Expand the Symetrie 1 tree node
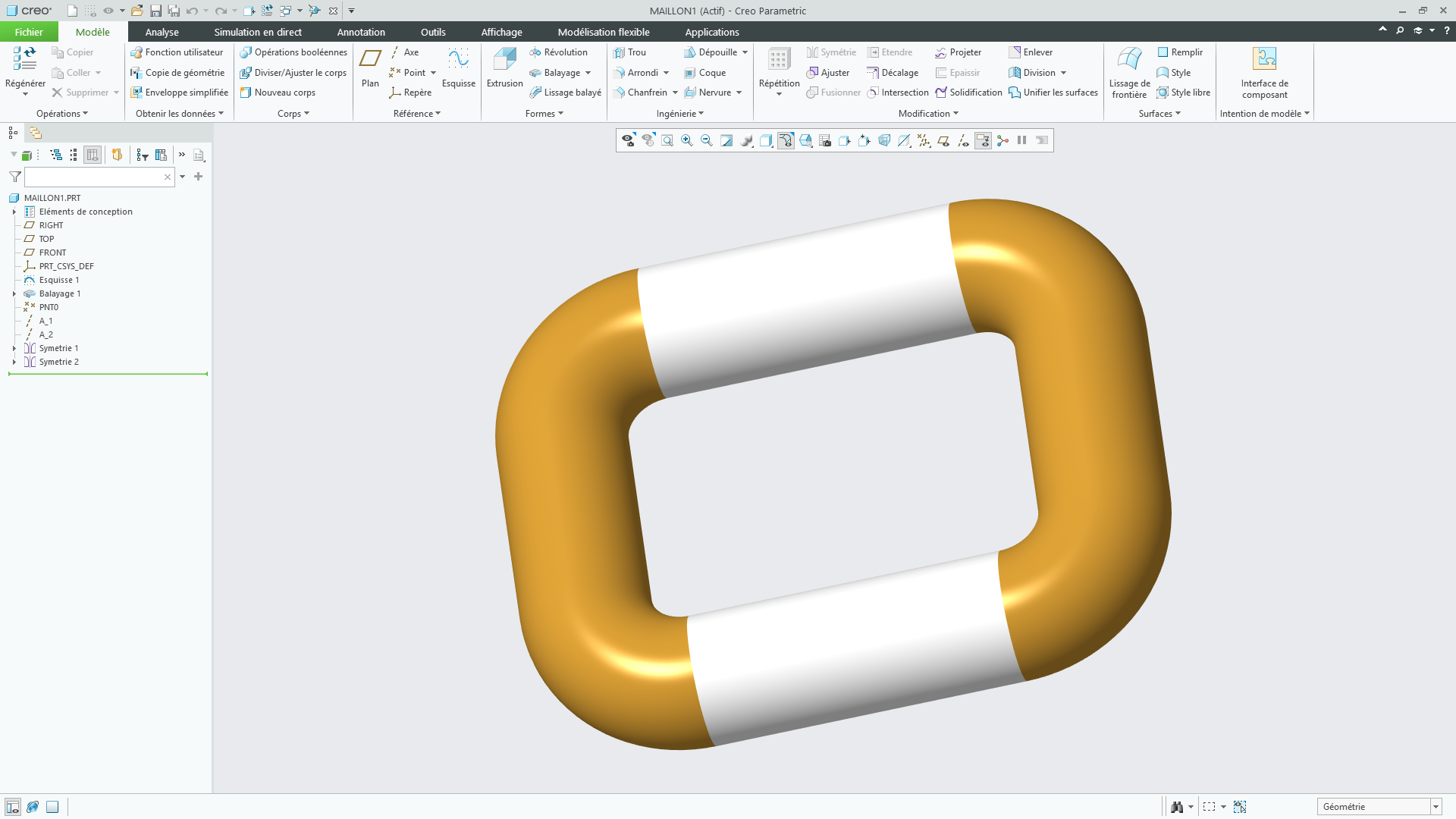This screenshot has height=819, width=1456. 14,348
